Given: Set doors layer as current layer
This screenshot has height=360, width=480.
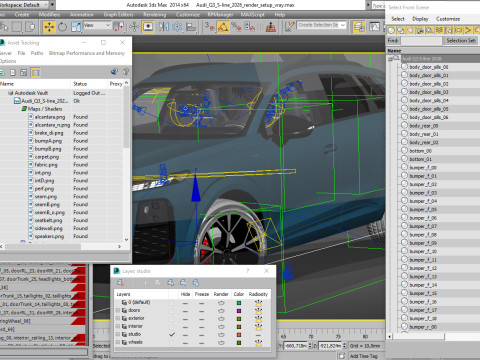Looking at the screenshot, I should tap(172, 310).
